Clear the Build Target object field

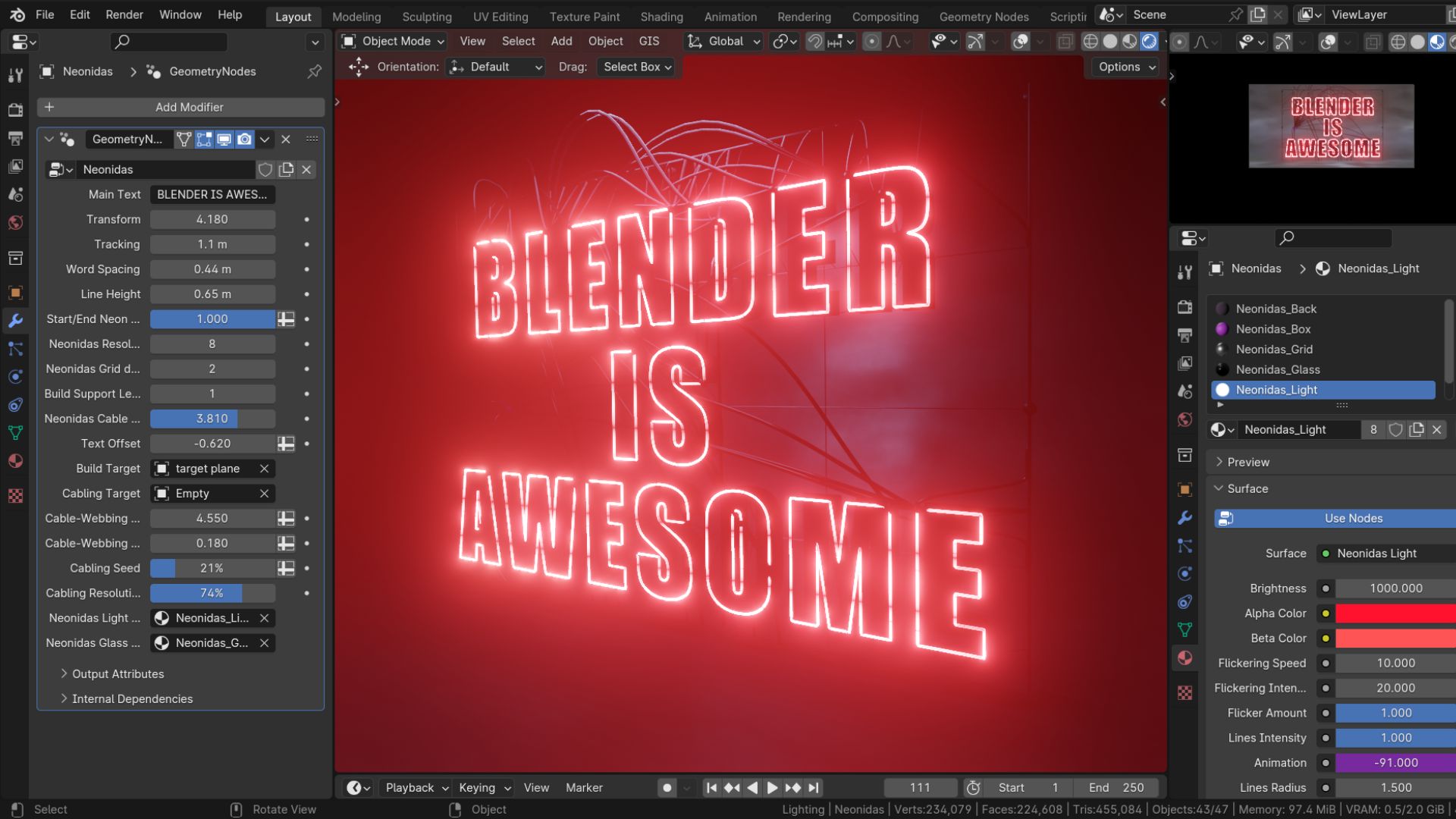tap(264, 469)
